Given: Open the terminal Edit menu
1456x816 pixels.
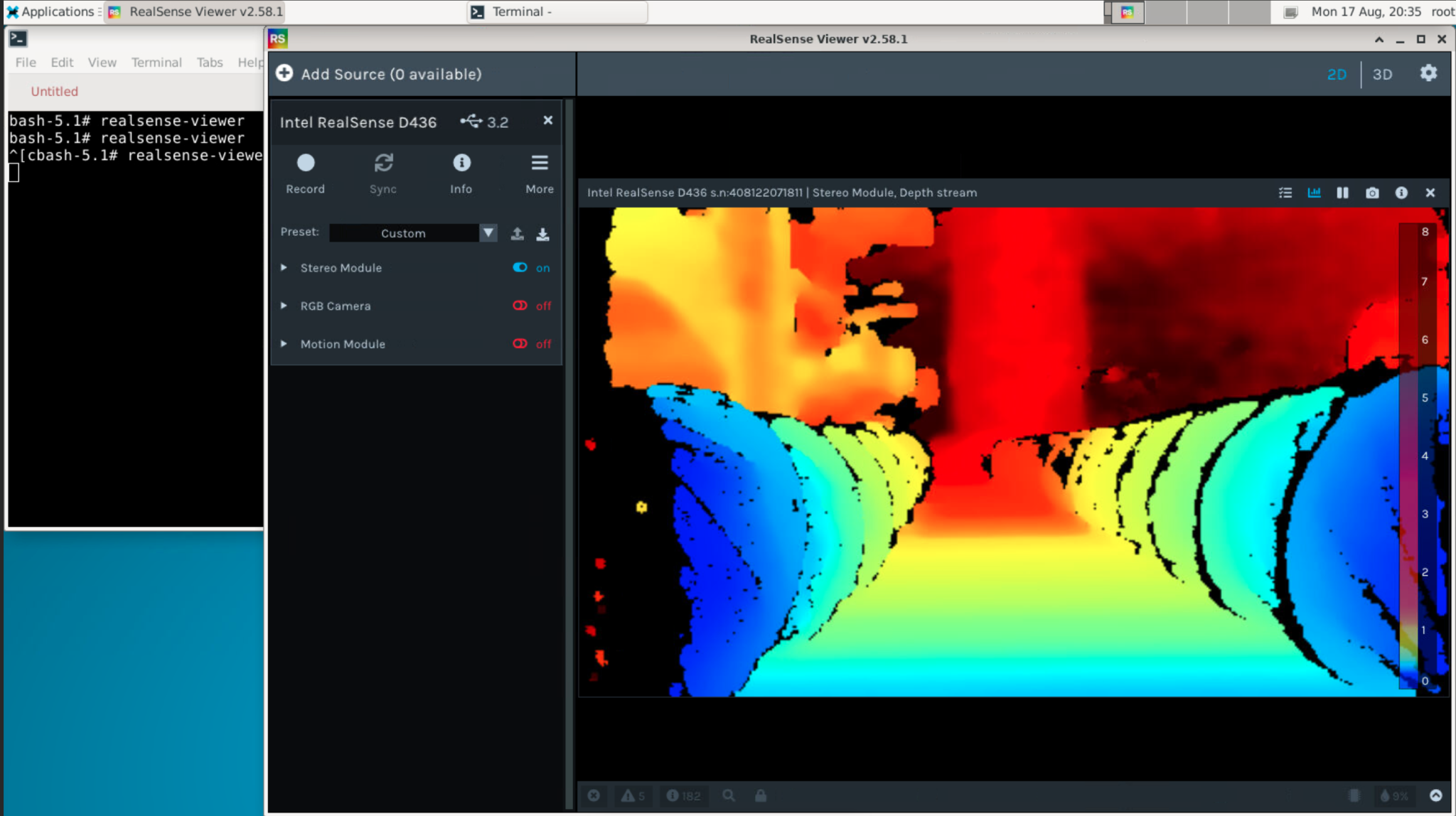Looking at the screenshot, I should click(62, 63).
